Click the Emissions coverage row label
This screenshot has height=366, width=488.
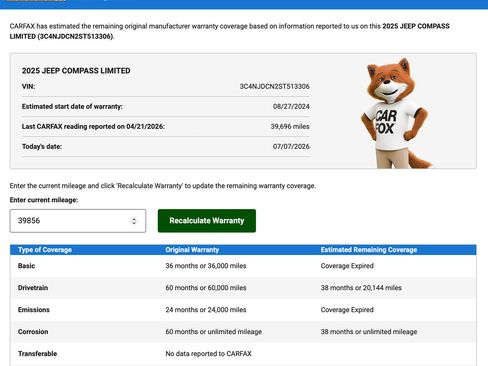[34, 310]
